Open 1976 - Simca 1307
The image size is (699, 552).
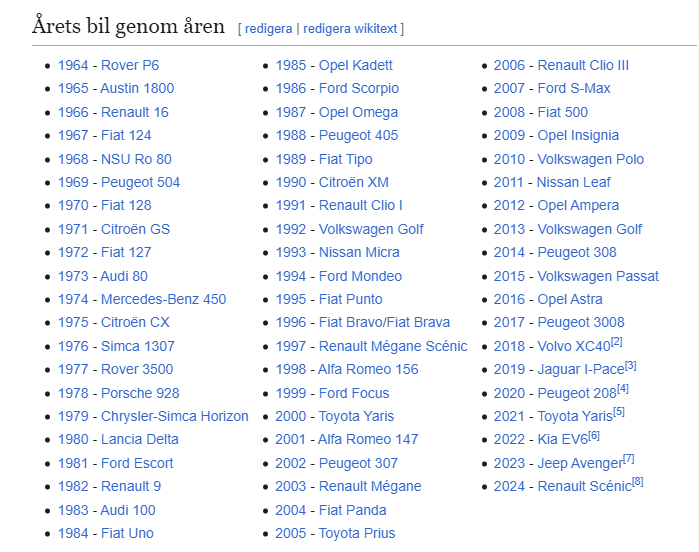coord(116,346)
